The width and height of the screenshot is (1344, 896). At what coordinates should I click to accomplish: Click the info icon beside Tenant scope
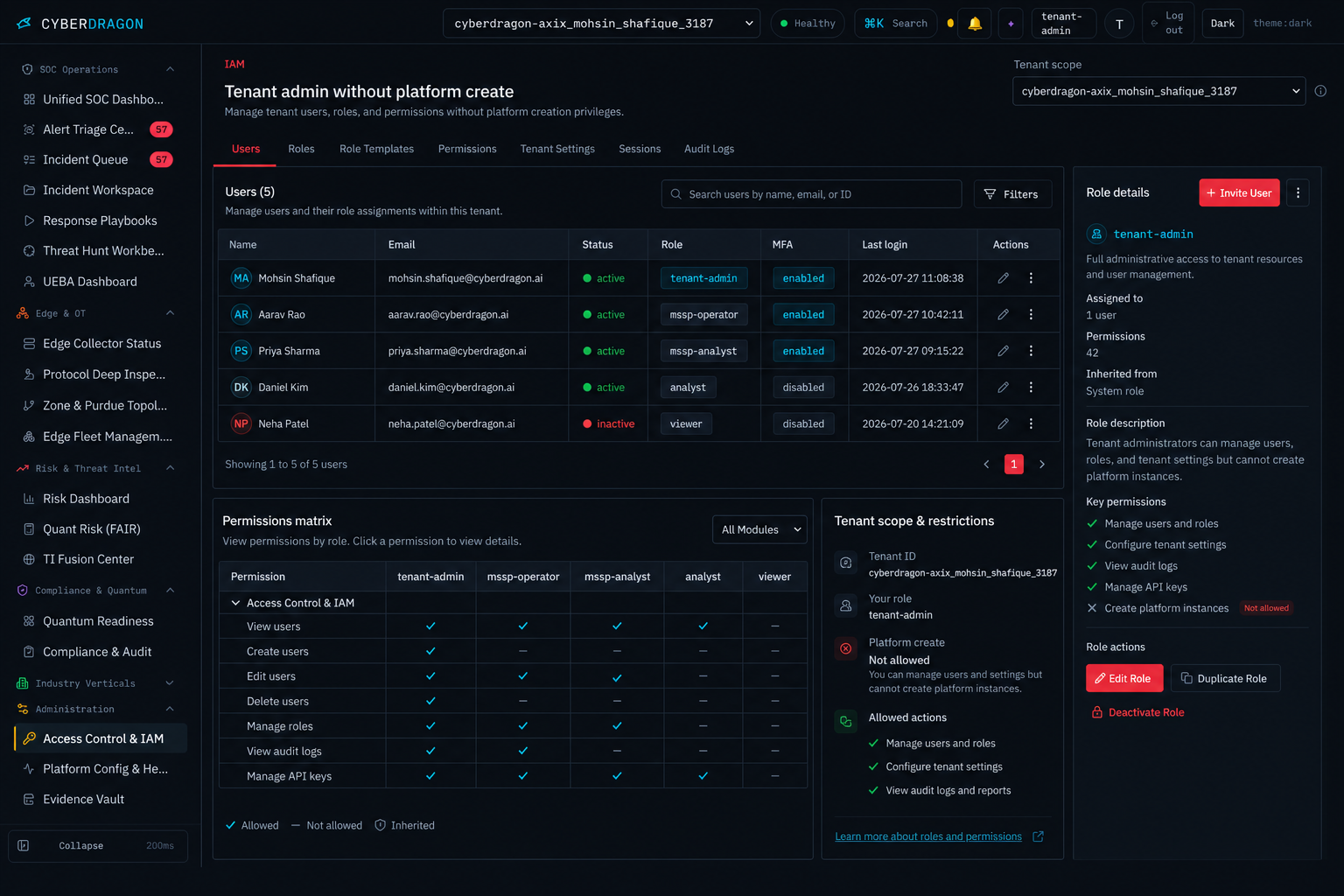[x=1320, y=91]
